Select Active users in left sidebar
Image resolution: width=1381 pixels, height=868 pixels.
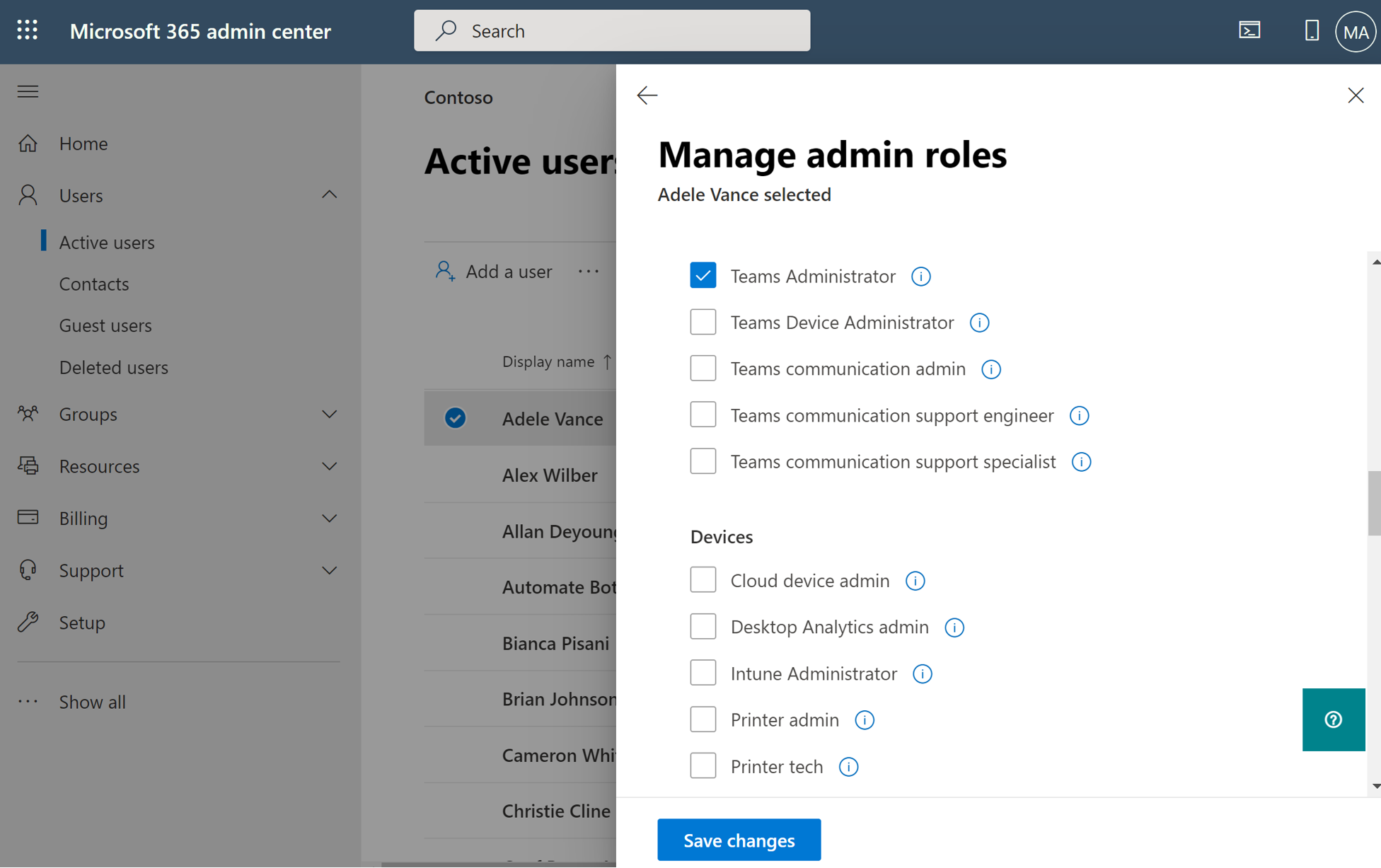point(107,241)
